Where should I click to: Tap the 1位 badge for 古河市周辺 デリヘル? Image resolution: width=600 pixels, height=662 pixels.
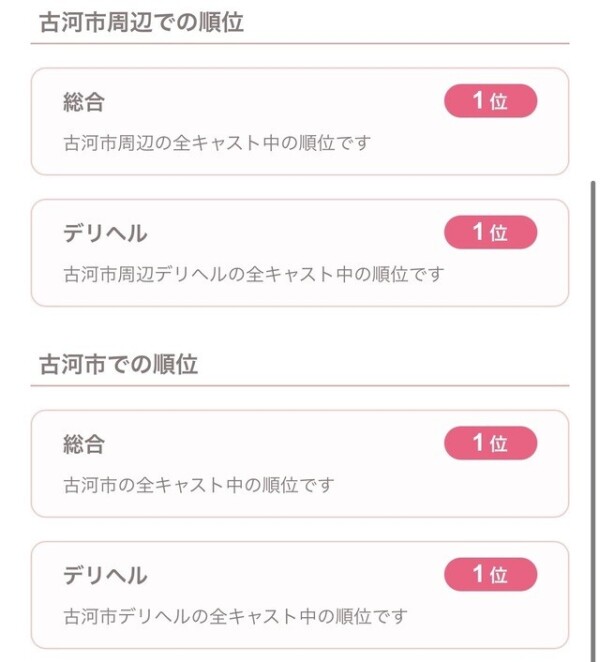pos(490,233)
